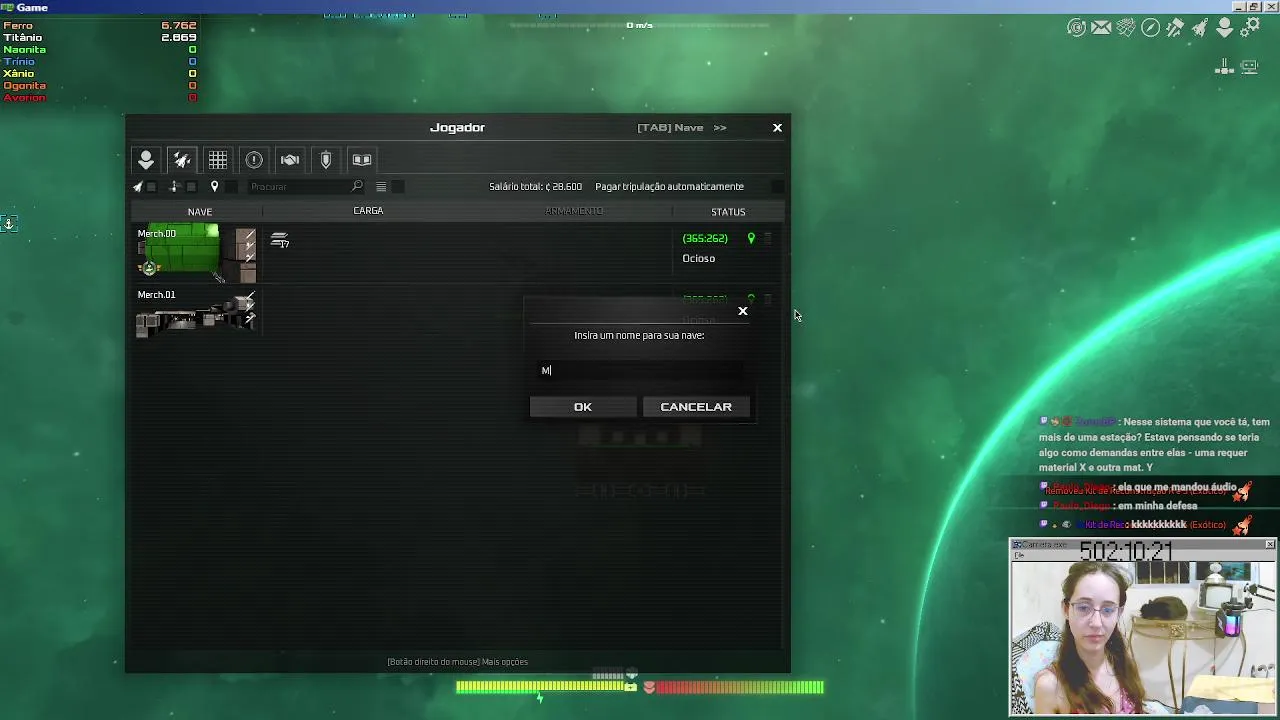Click CANCELAR in name dialog
The image size is (1280, 720).
696,407
